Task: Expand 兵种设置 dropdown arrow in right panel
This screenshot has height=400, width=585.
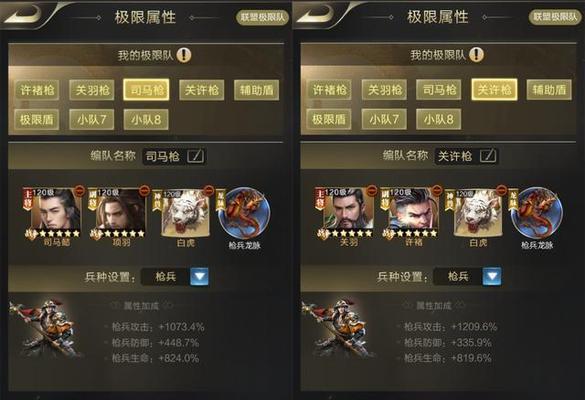Action: coord(492,276)
